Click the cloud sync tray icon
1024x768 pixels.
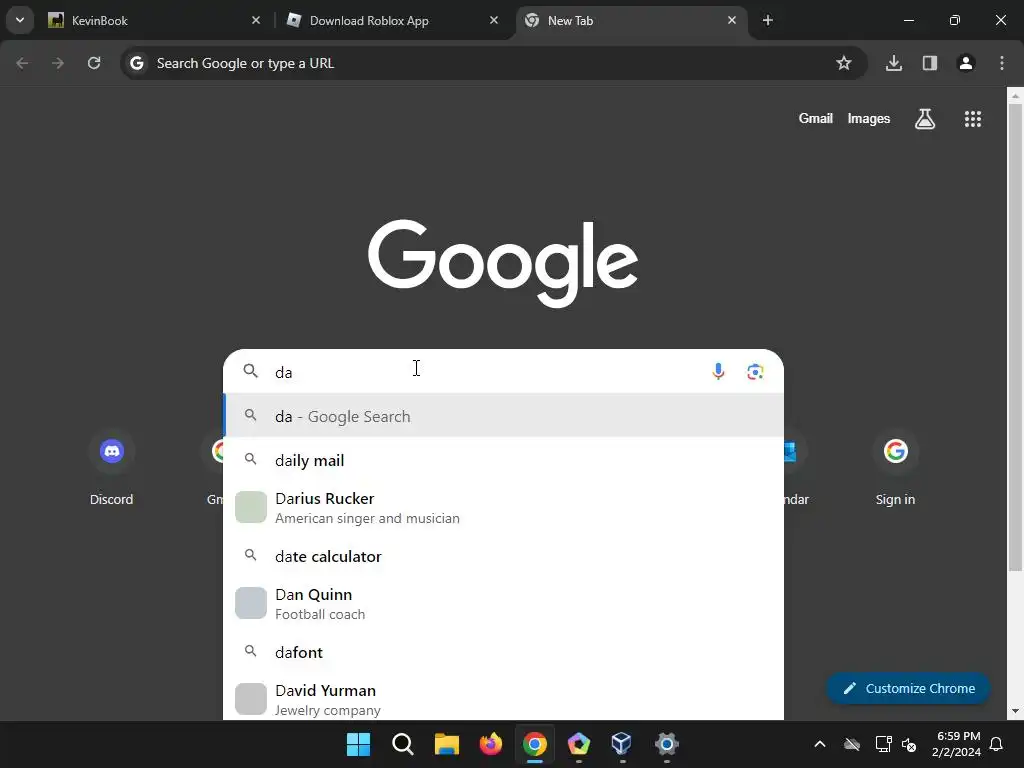pyautogui.click(x=852, y=744)
